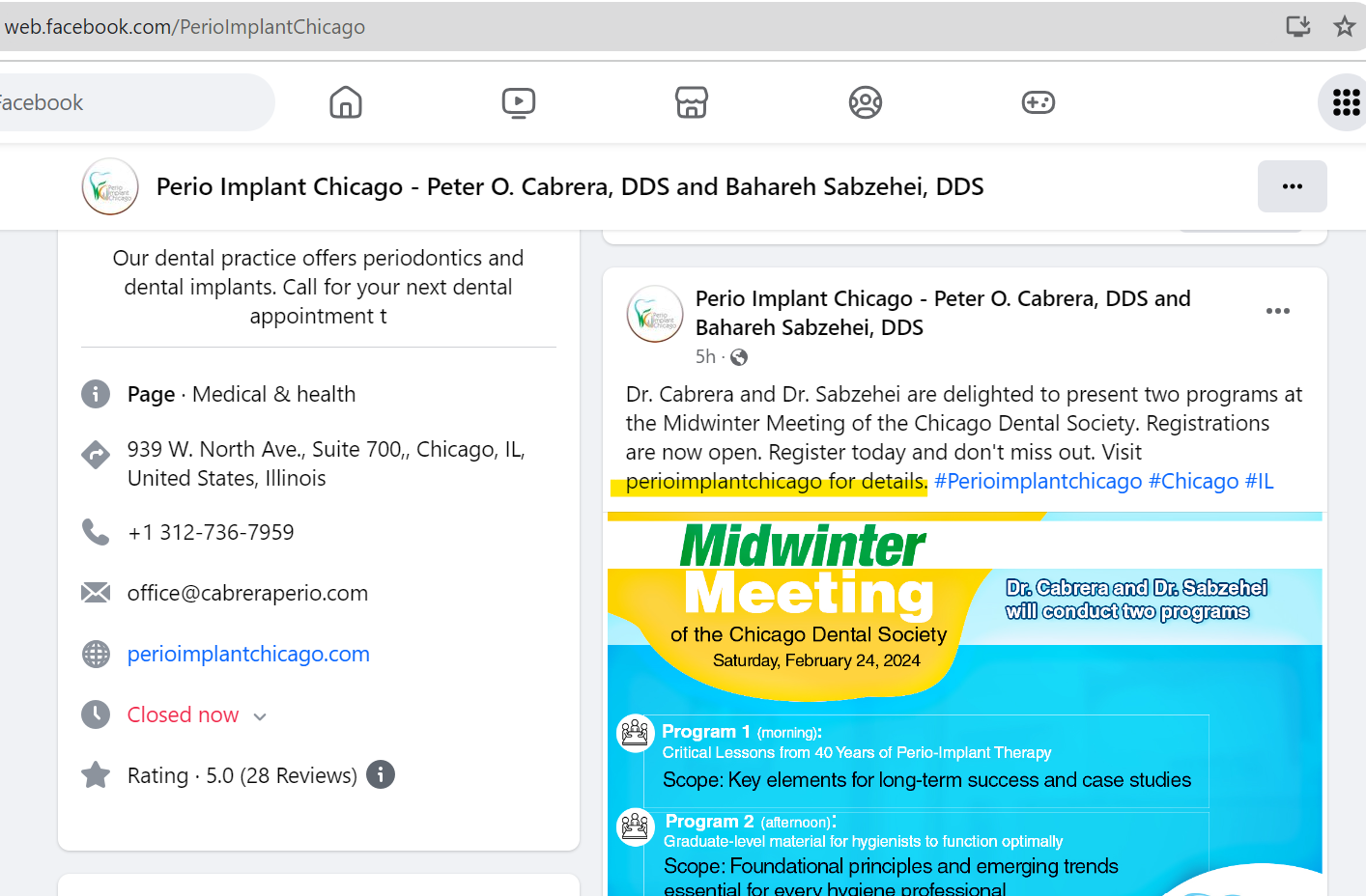Click the 939 W. North Ave. address text

(x=327, y=463)
